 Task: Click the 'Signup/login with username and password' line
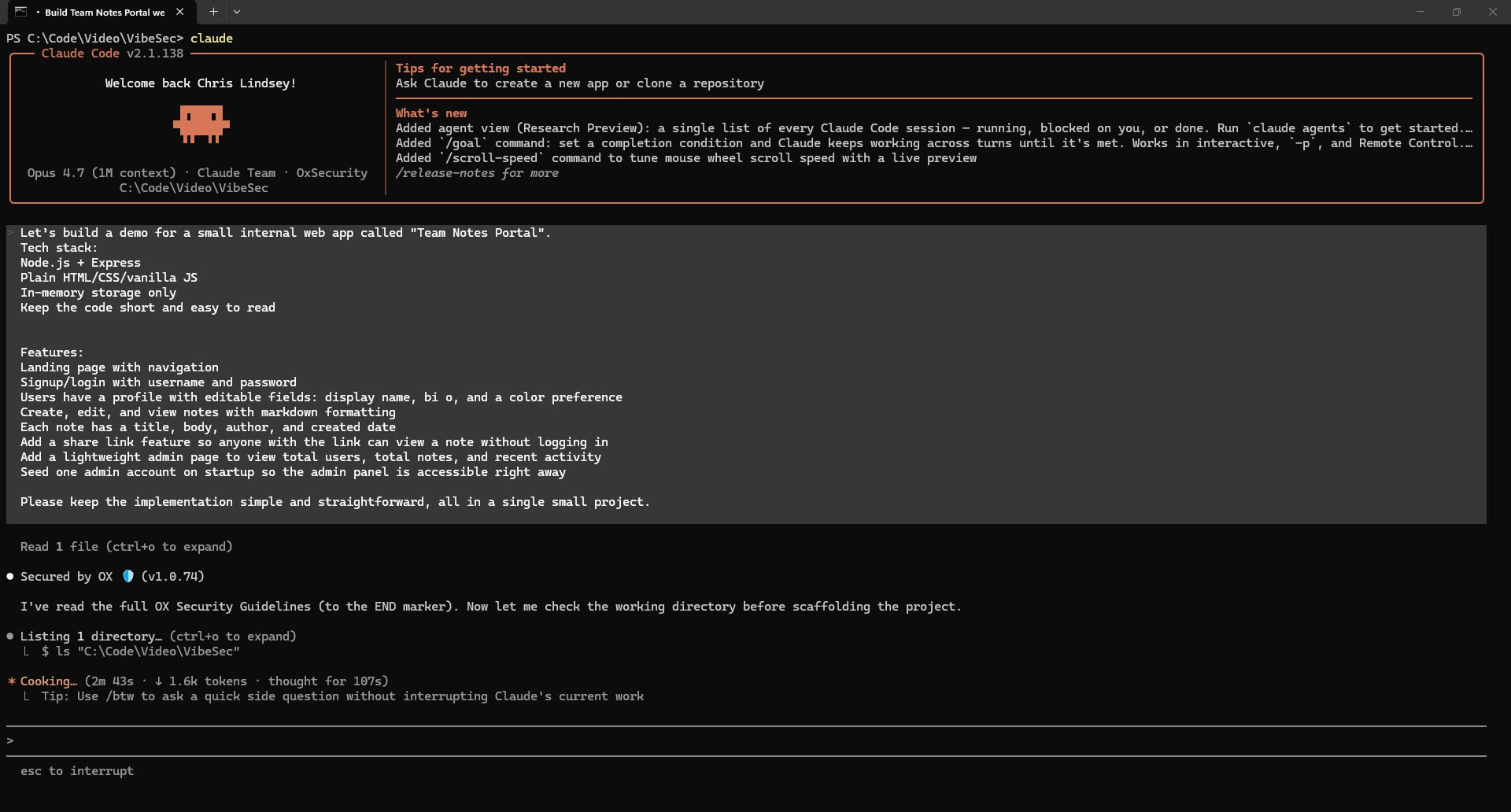(x=158, y=382)
